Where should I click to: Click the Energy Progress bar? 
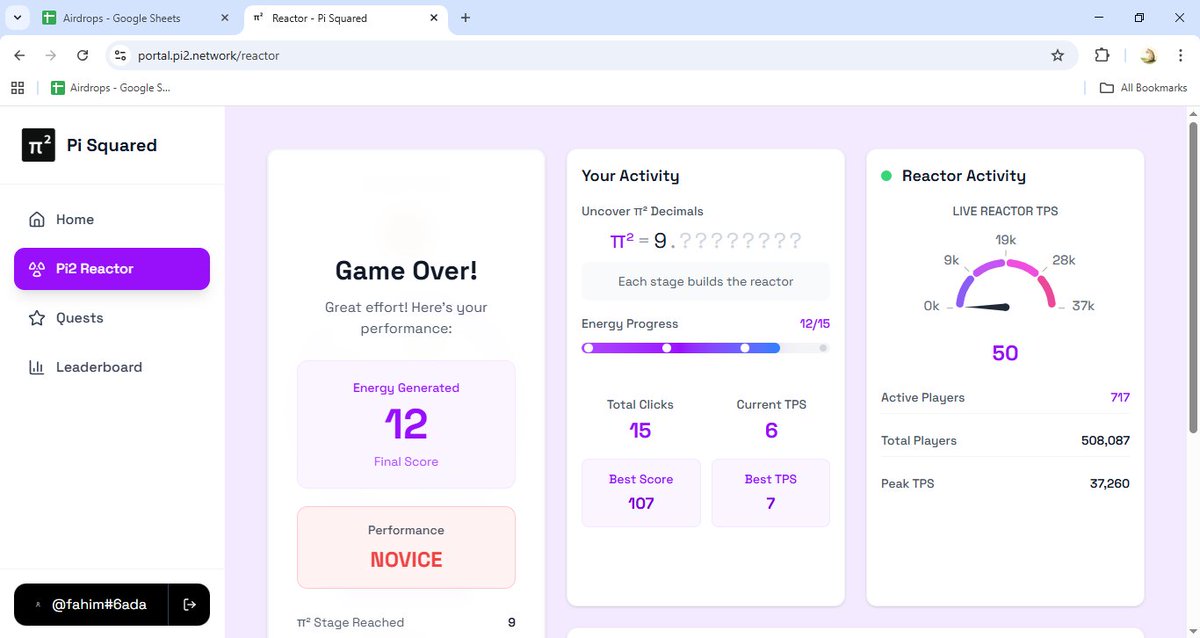tap(706, 348)
